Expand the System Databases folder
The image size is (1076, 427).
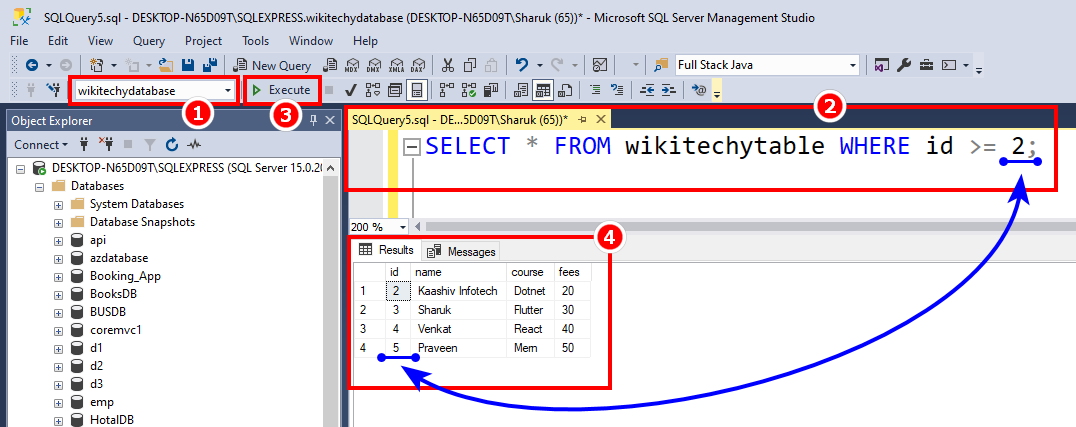pos(59,204)
